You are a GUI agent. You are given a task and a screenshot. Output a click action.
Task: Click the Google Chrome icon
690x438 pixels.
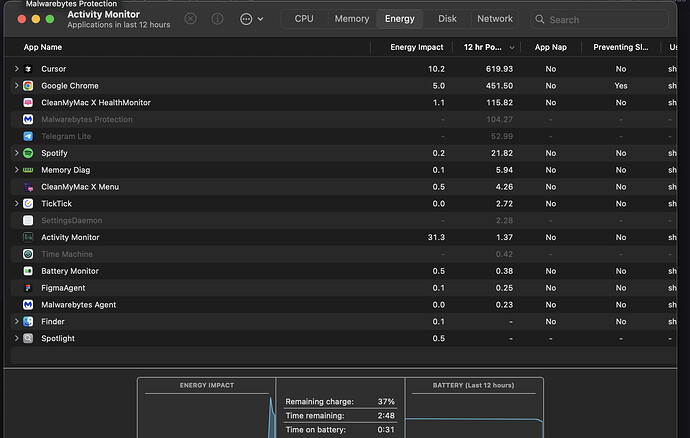tap(28, 86)
